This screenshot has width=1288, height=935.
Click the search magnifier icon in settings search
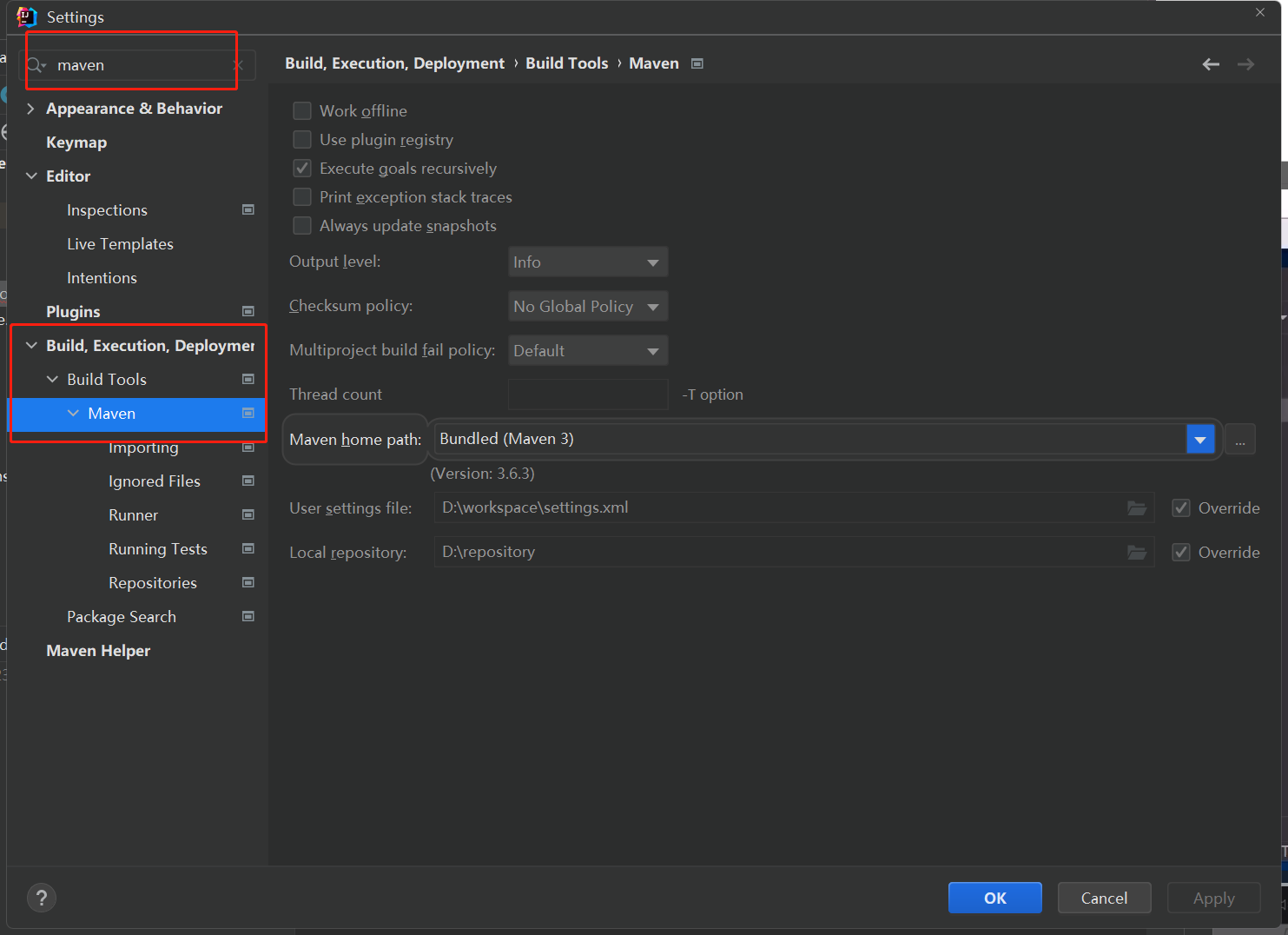pos(36,65)
